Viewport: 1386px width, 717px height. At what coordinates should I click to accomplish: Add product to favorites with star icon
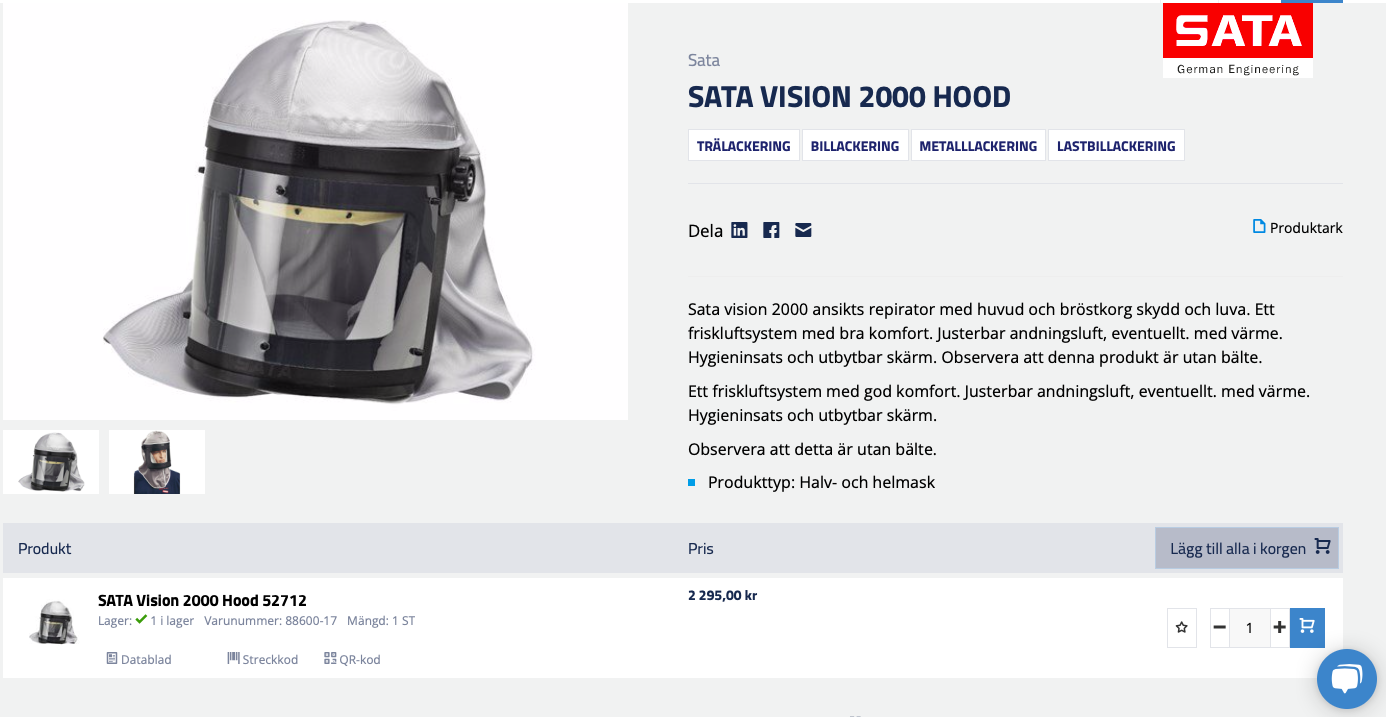pyautogui.click(x=1181, y=628)
